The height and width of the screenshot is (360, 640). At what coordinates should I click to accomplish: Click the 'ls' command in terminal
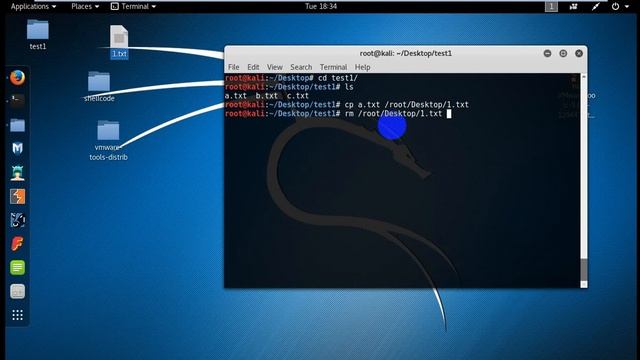(349, 87)
